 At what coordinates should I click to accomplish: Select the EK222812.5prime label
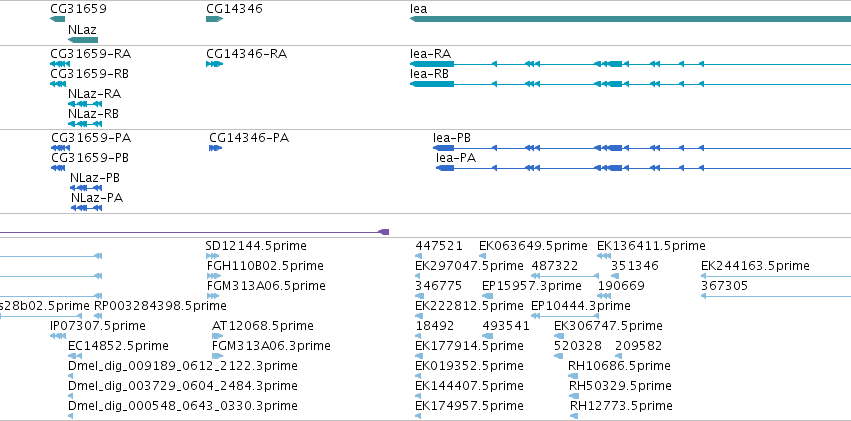pos(469,306)
